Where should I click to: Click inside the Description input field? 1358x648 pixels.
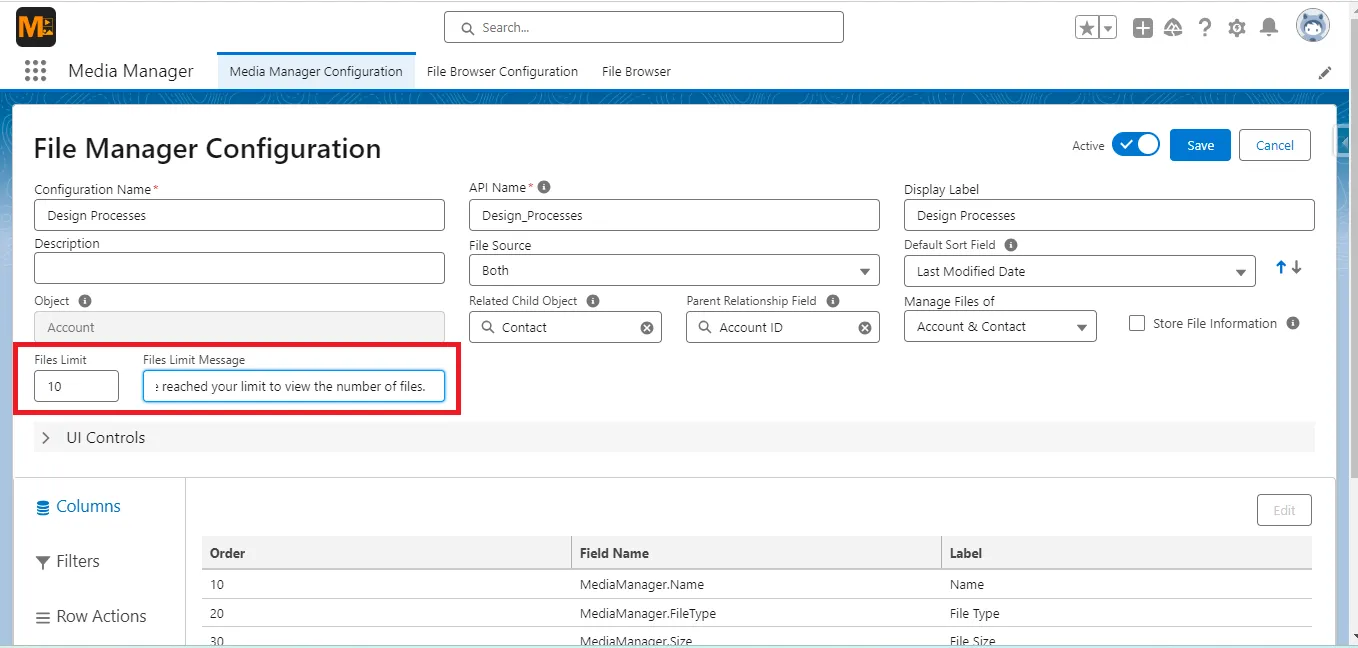pyautogui.click(x=239, y=268)
